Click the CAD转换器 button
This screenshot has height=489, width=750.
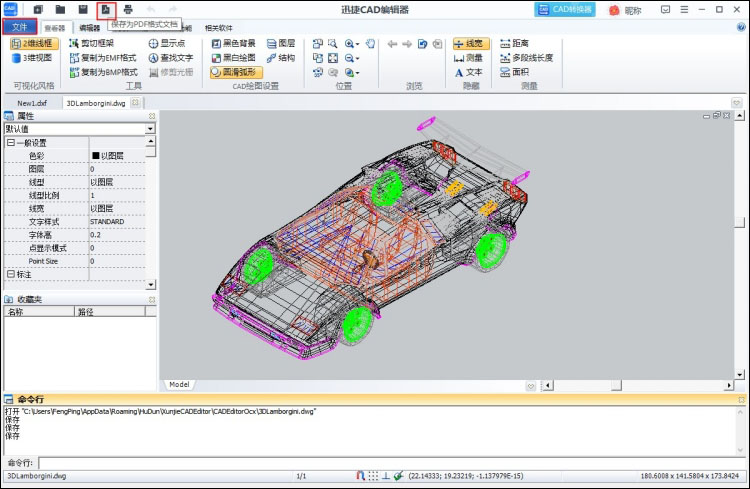tap(565, 10)
